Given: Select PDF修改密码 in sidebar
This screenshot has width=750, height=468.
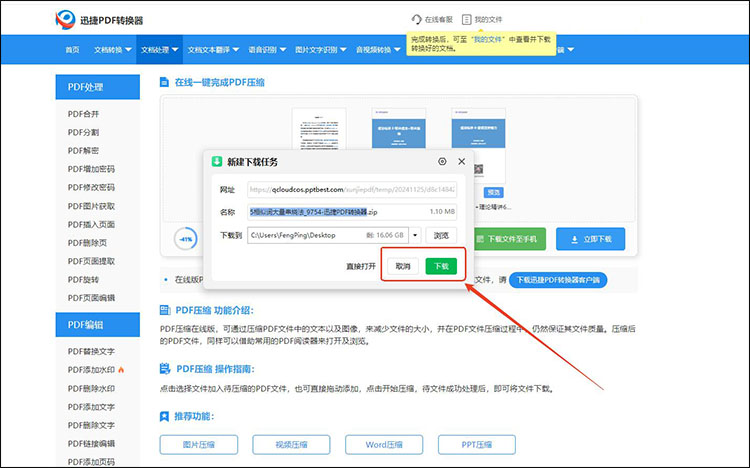Looking at the screenshot, I should [x=91, y=188].
